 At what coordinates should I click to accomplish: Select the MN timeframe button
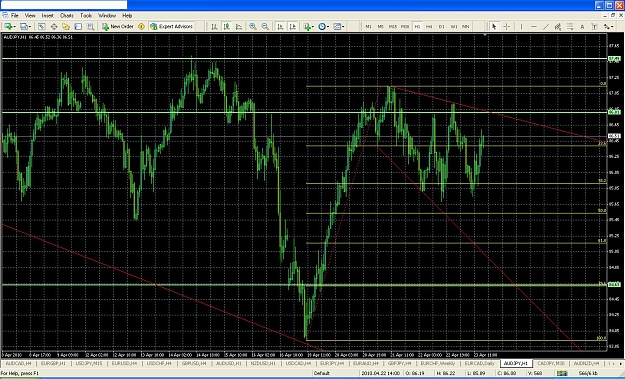(x=466, y=26)
